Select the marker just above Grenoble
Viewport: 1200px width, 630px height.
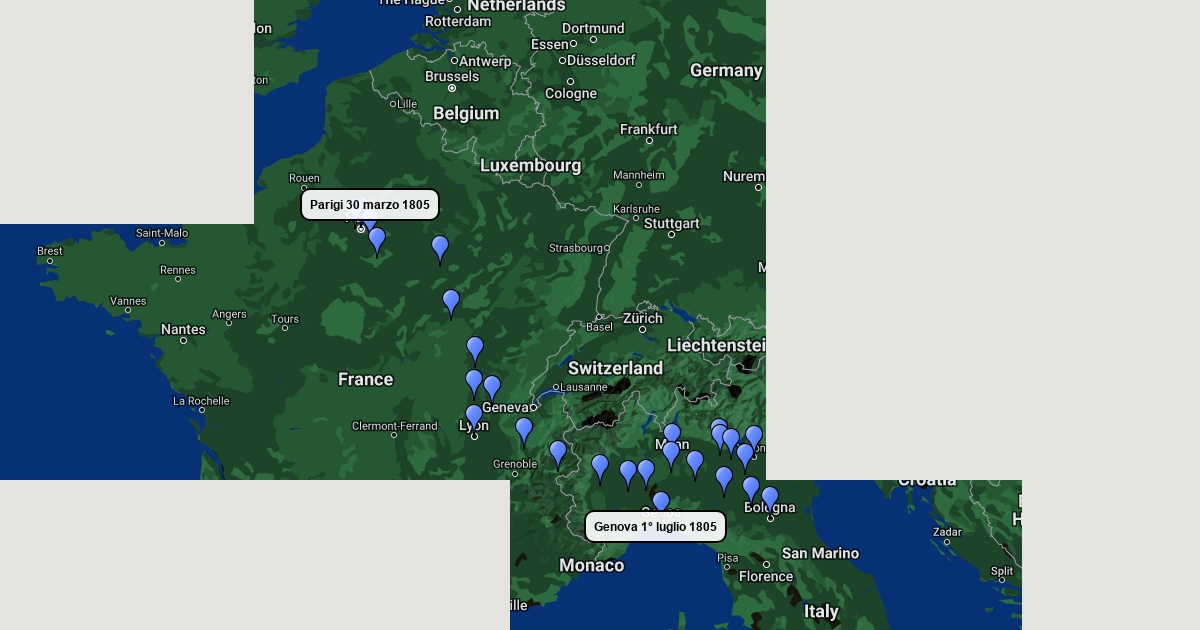click(524, 429)
